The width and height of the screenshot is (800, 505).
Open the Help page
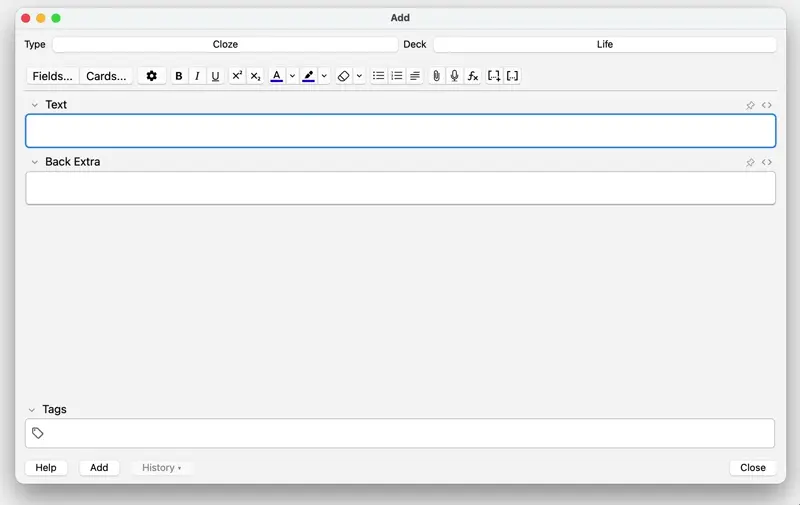(46, 468)
